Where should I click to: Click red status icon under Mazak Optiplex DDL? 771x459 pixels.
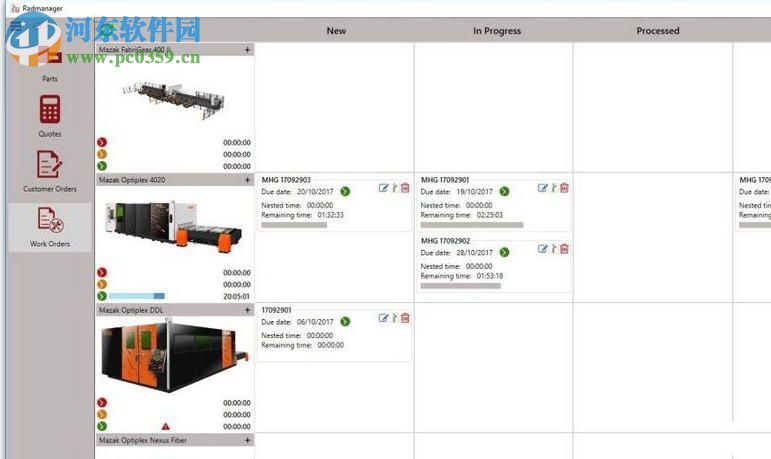(x=102, y=403)
